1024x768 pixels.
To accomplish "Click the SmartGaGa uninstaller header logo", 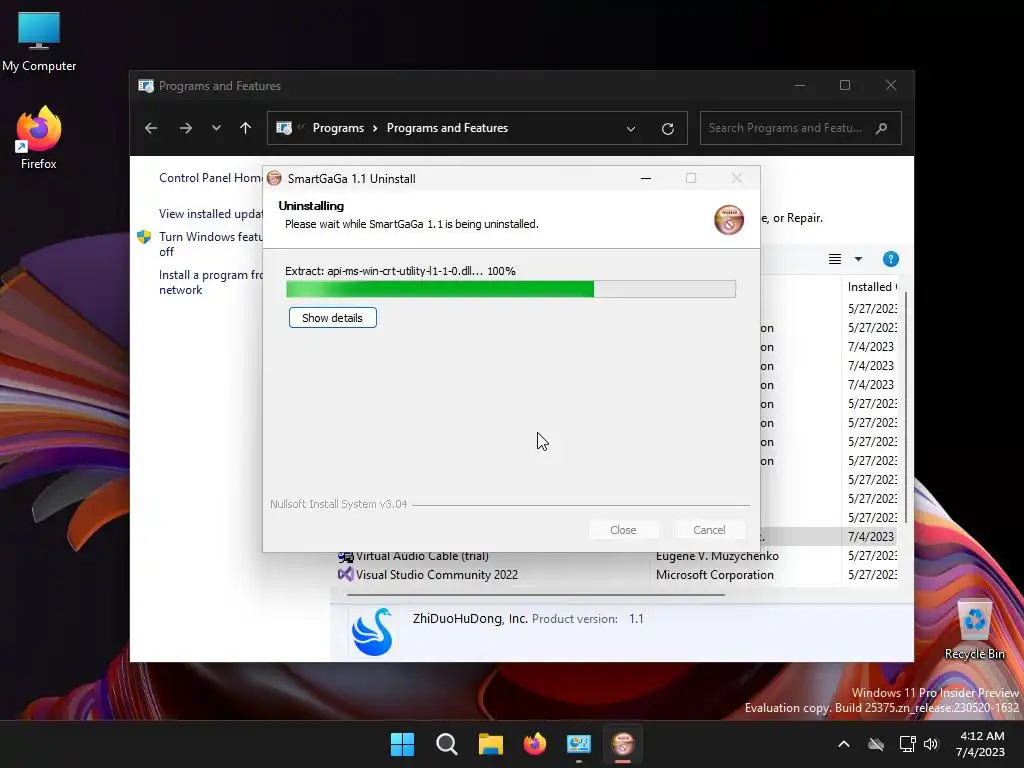I will click(729, 219).
